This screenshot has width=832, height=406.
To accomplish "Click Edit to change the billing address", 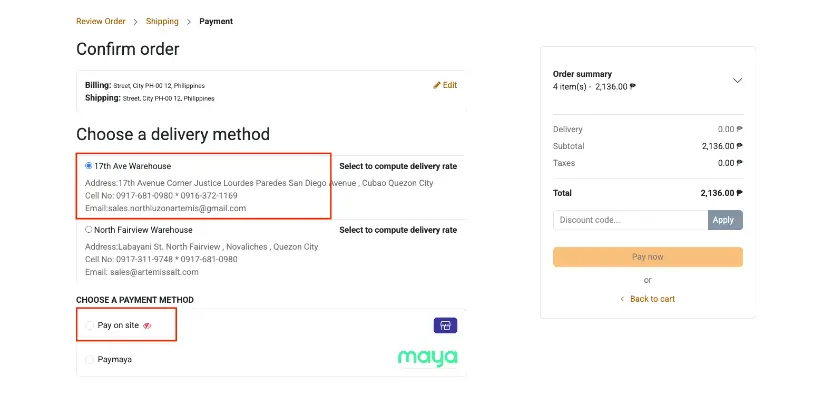I will [450, 85].
